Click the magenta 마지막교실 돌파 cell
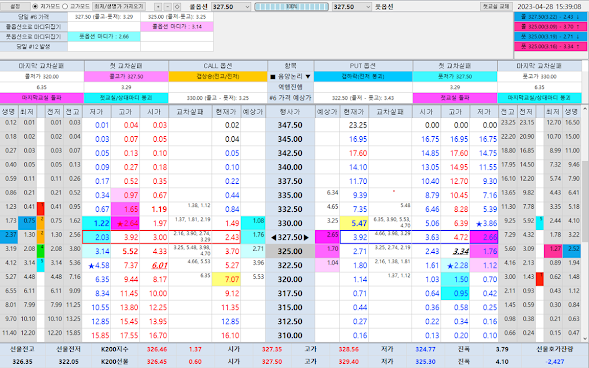This screenshot has width=589, height=368. pyautogui.click(x=42, y=98)
